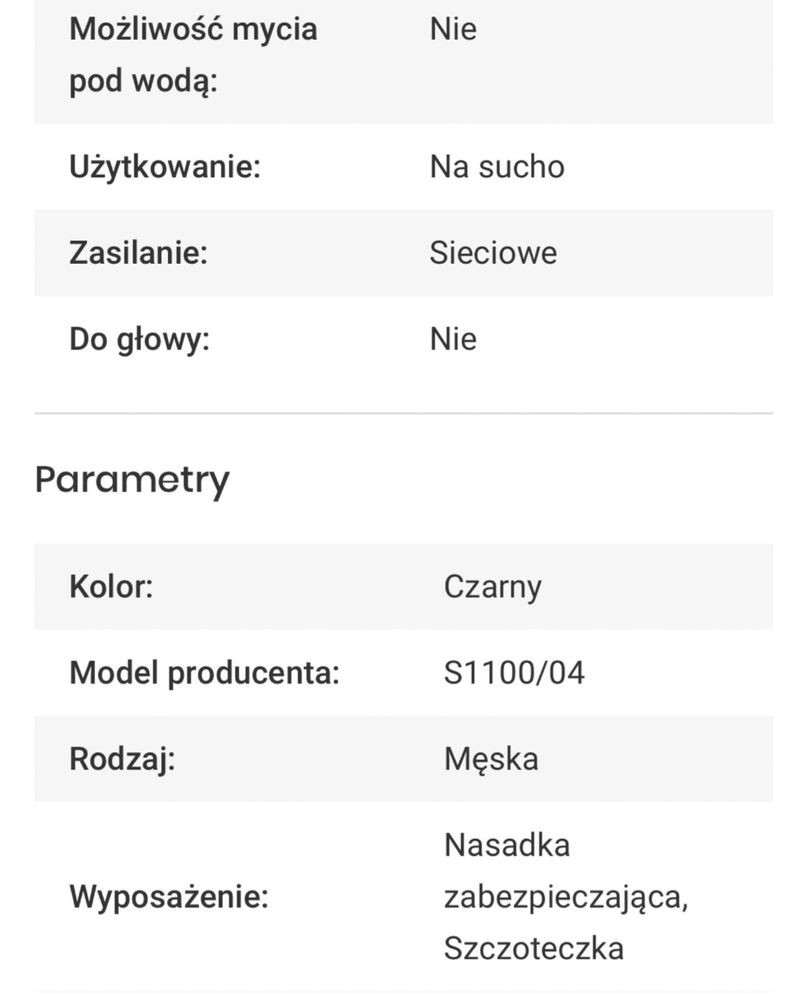Select the 'Kolor:' label
This screenshot has height=1000, width=808.
click(x=111, y=587)
